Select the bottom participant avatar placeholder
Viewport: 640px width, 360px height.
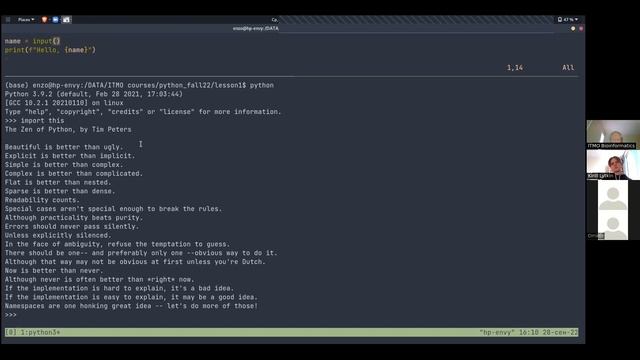pos(613,225)
